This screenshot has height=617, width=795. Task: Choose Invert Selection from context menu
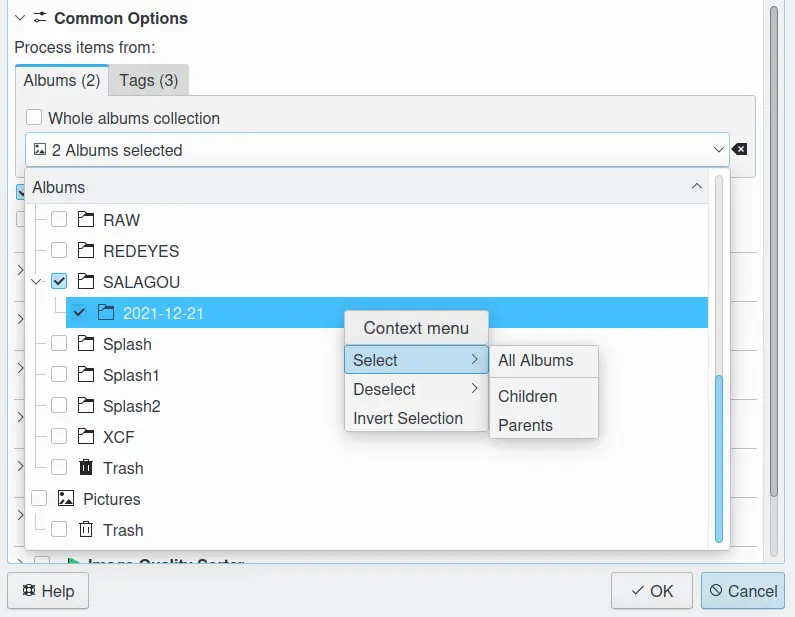click(x=408, y=418)
